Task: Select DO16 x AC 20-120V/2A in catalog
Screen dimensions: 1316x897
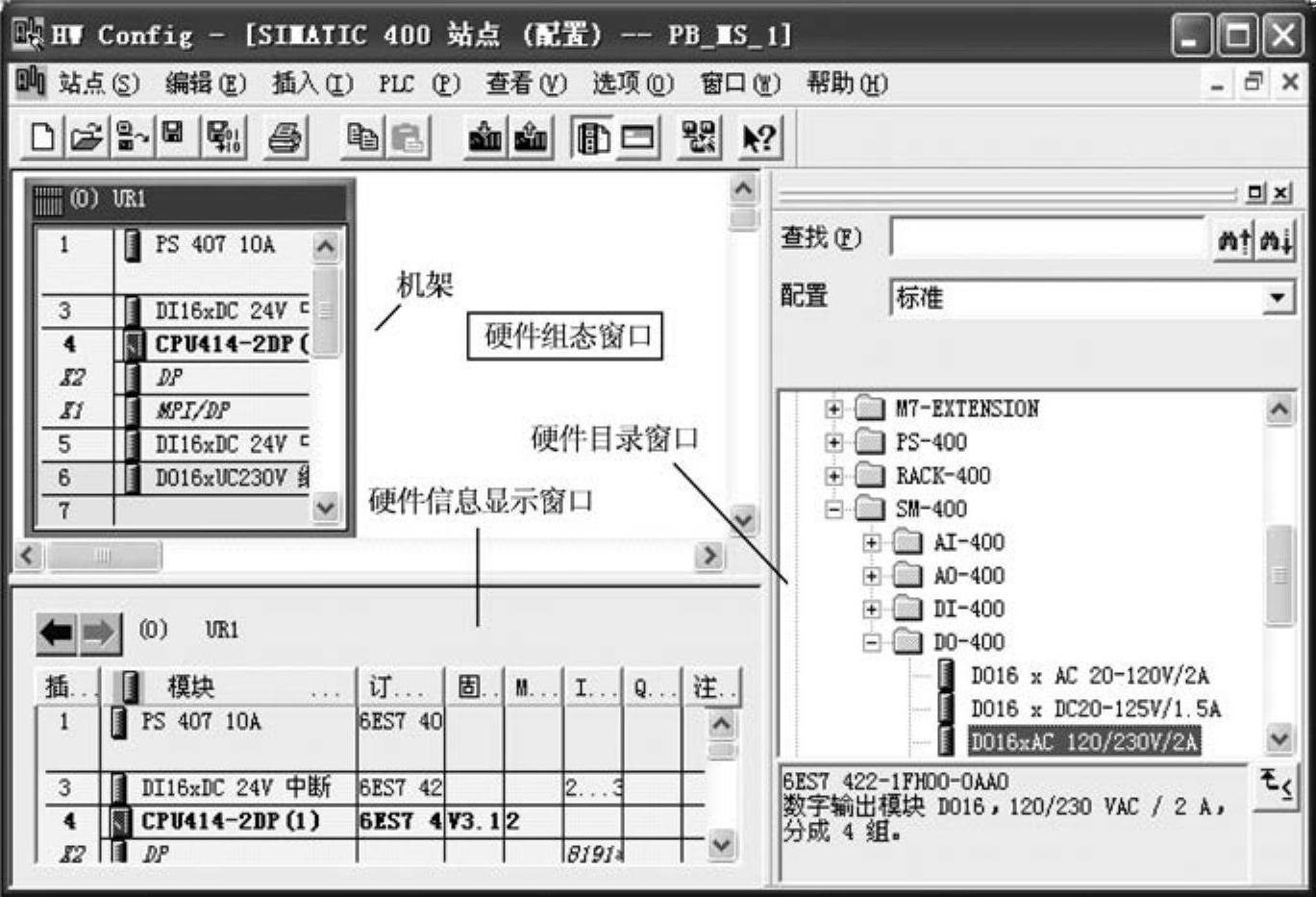Action: [1089, 676]
